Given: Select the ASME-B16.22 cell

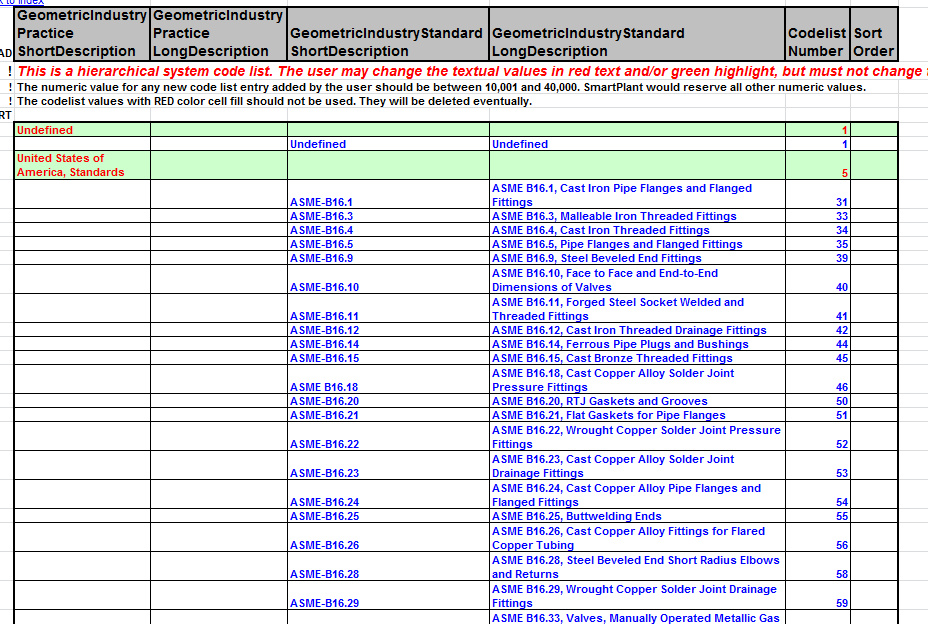Looking at the screenshot, I should [388, 436].
